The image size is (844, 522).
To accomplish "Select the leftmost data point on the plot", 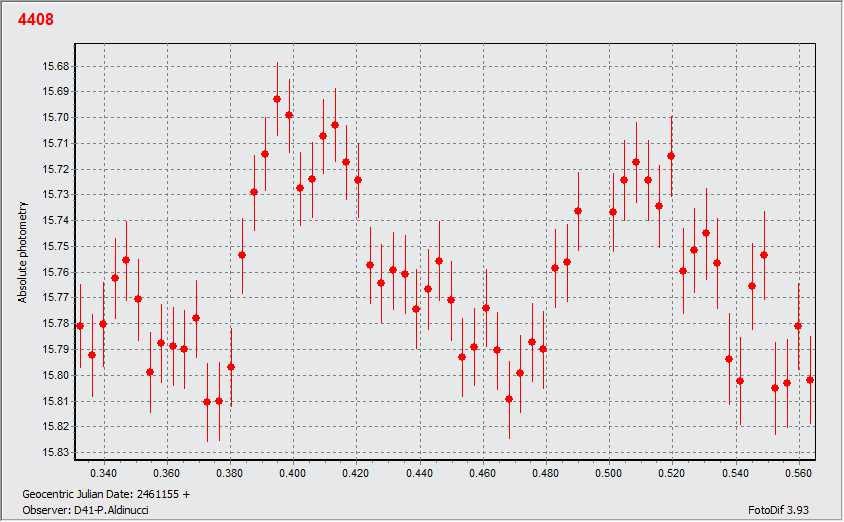I will 80,326.
